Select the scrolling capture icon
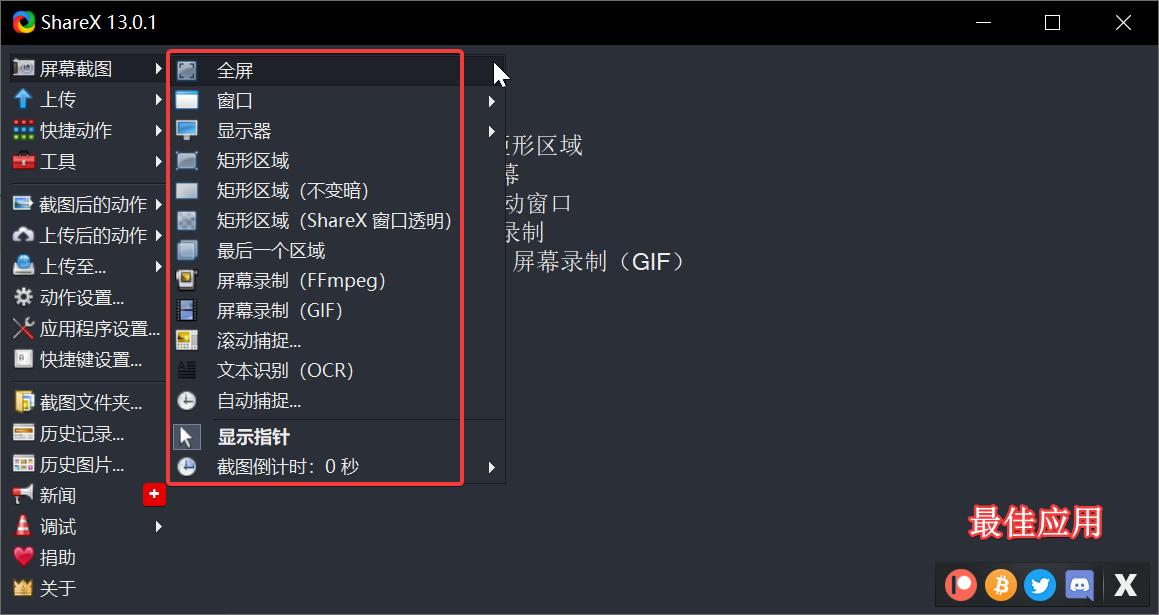This screenshot has height=615, width=1159. click(x=186, y=340)
